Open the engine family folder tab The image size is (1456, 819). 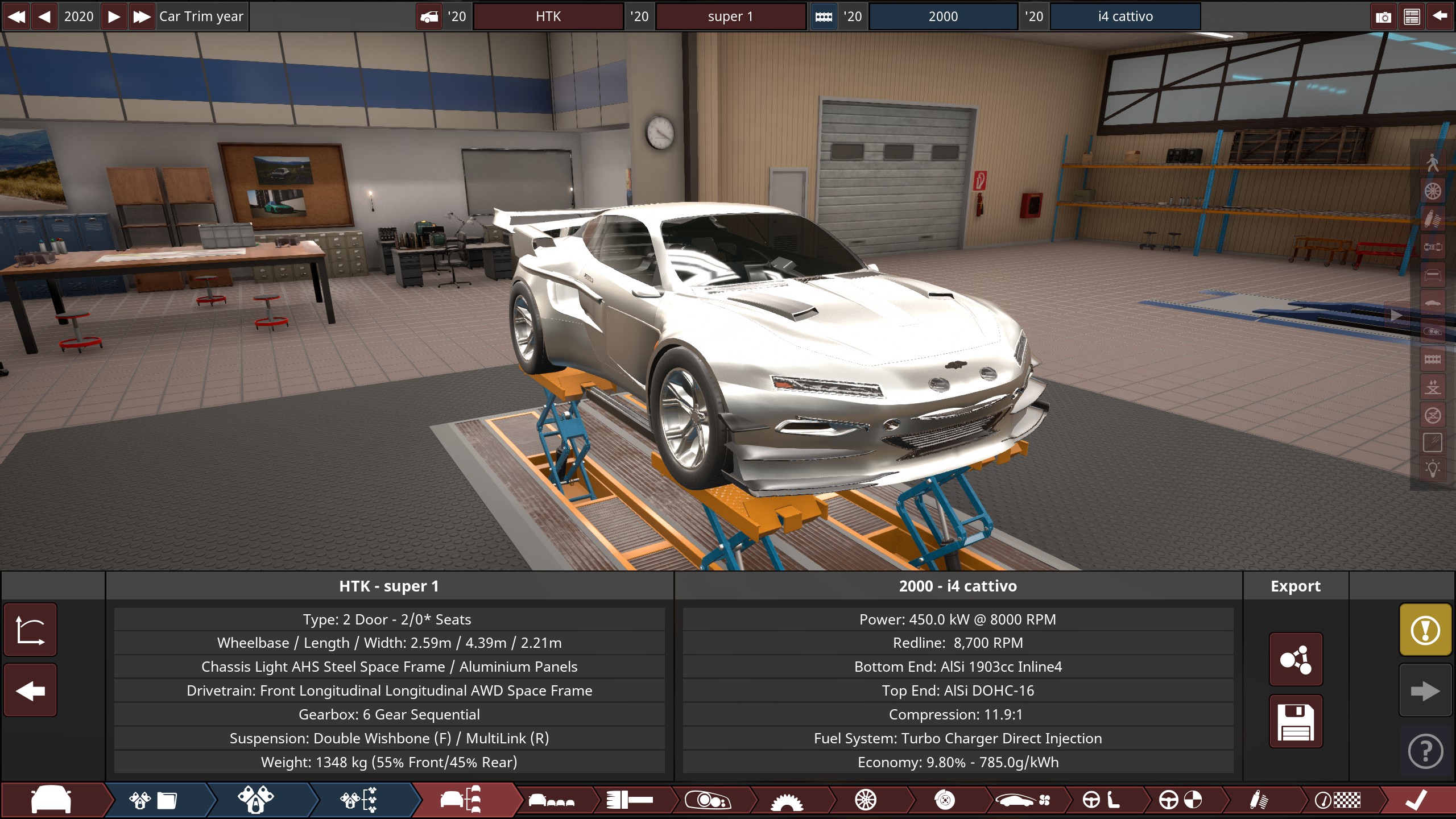pos(154,800)
